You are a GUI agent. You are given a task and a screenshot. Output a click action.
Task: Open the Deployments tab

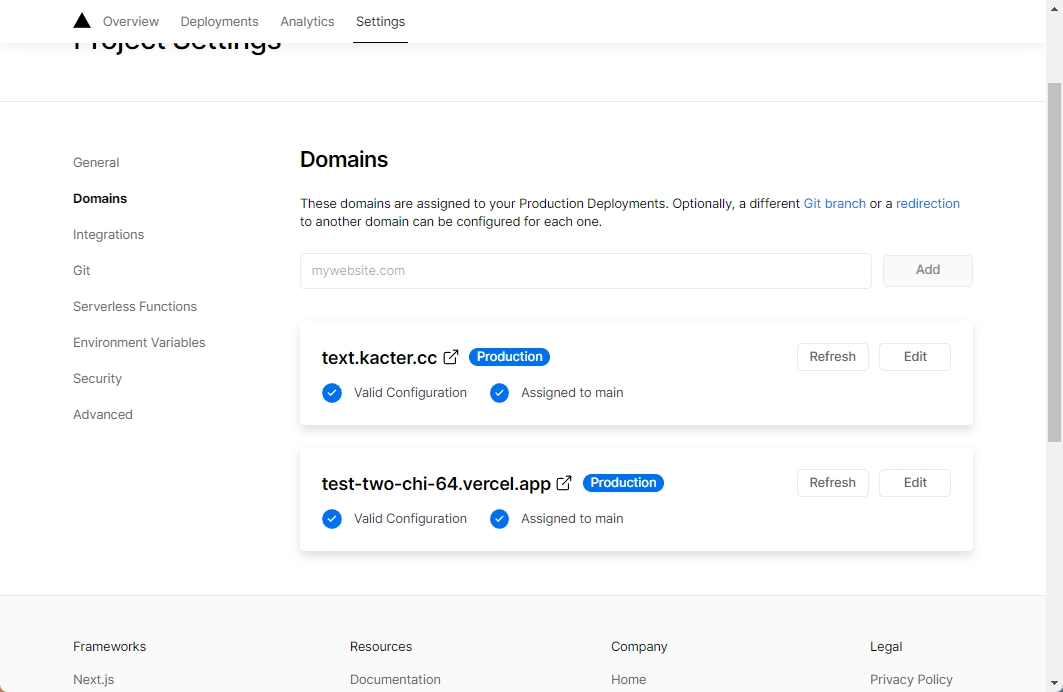pyautogui.click(x=219, y=21)
